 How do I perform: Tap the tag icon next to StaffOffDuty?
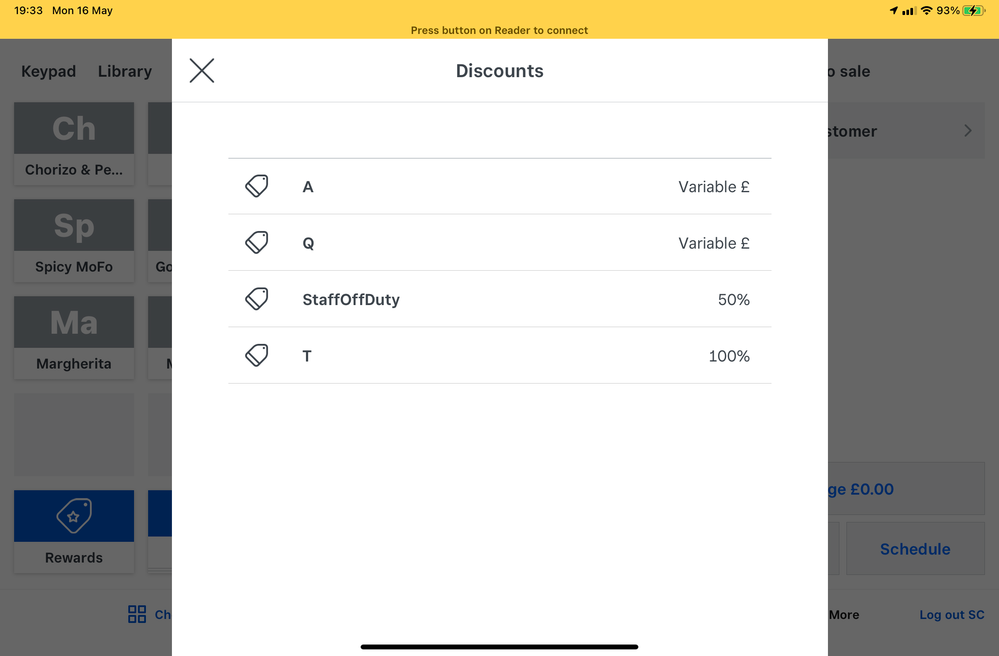coord(257,299)
